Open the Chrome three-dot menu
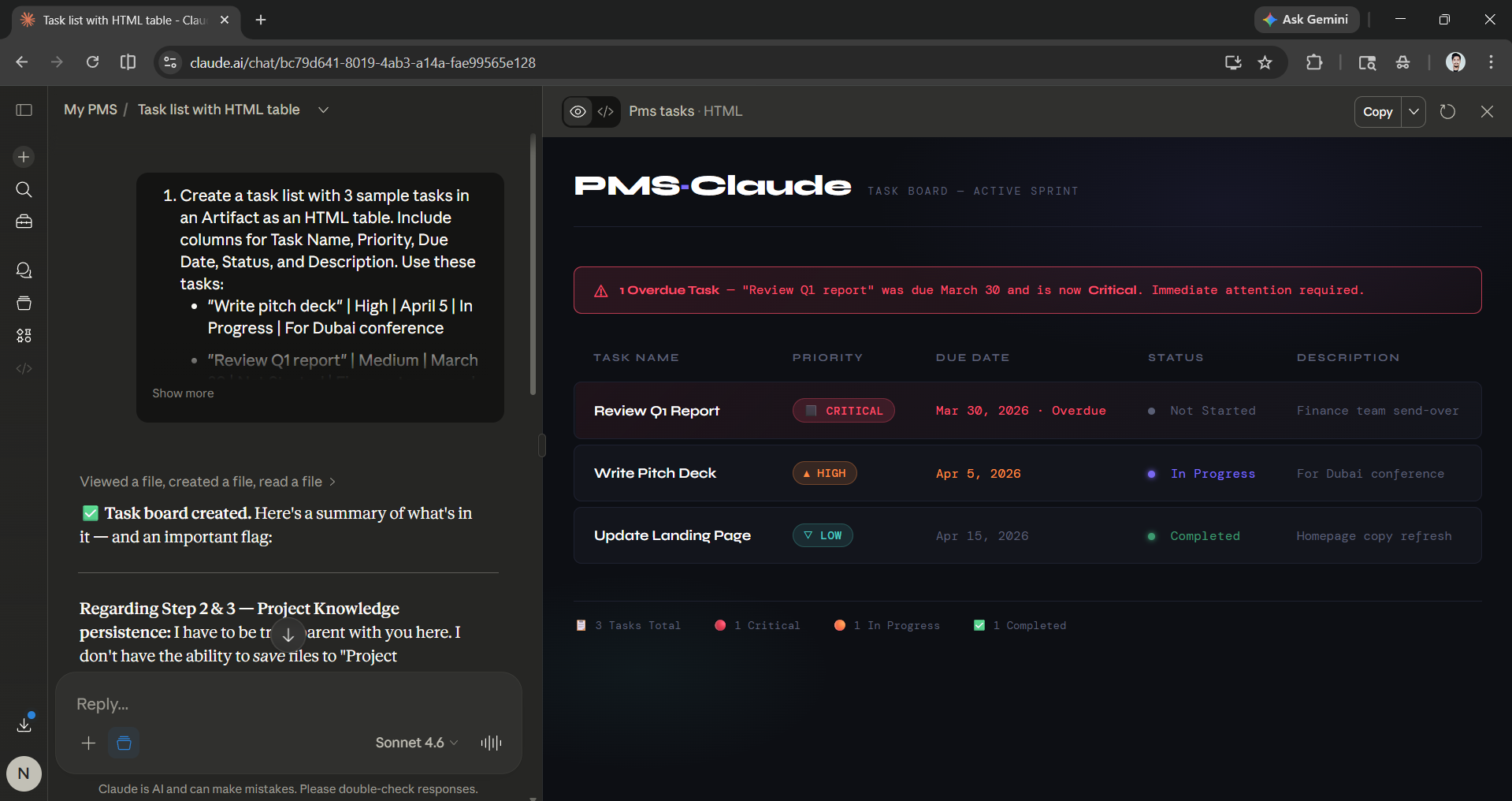 1491,62
